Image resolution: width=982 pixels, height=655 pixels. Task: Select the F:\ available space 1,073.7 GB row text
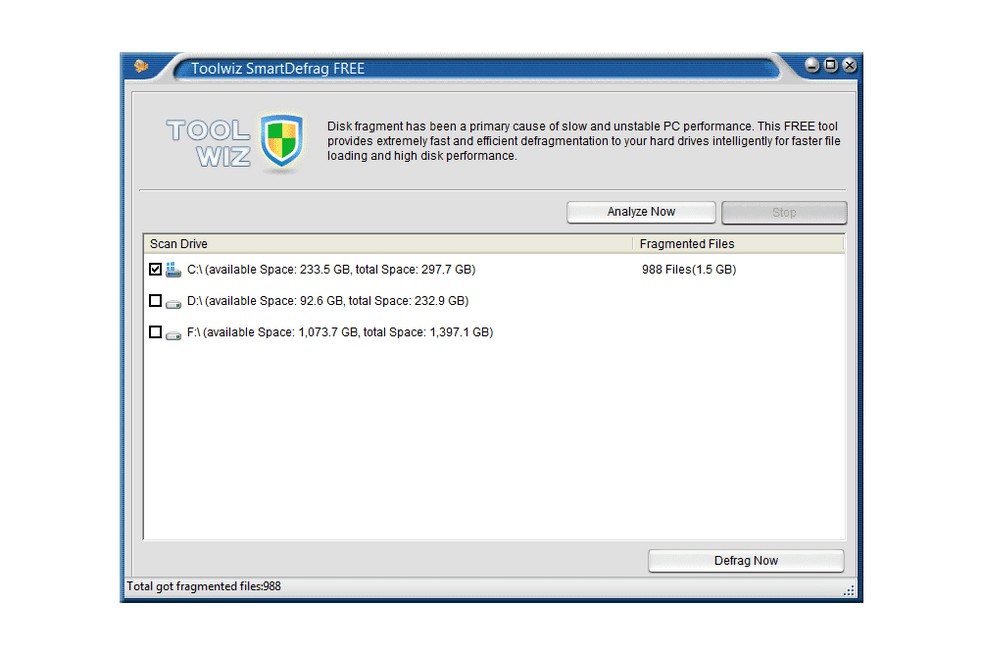340,332
